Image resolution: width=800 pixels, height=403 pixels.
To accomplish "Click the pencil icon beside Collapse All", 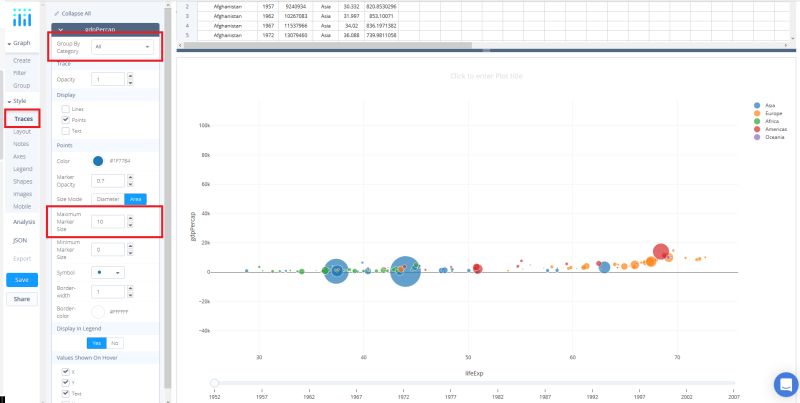I will click(x=56, y=13).
